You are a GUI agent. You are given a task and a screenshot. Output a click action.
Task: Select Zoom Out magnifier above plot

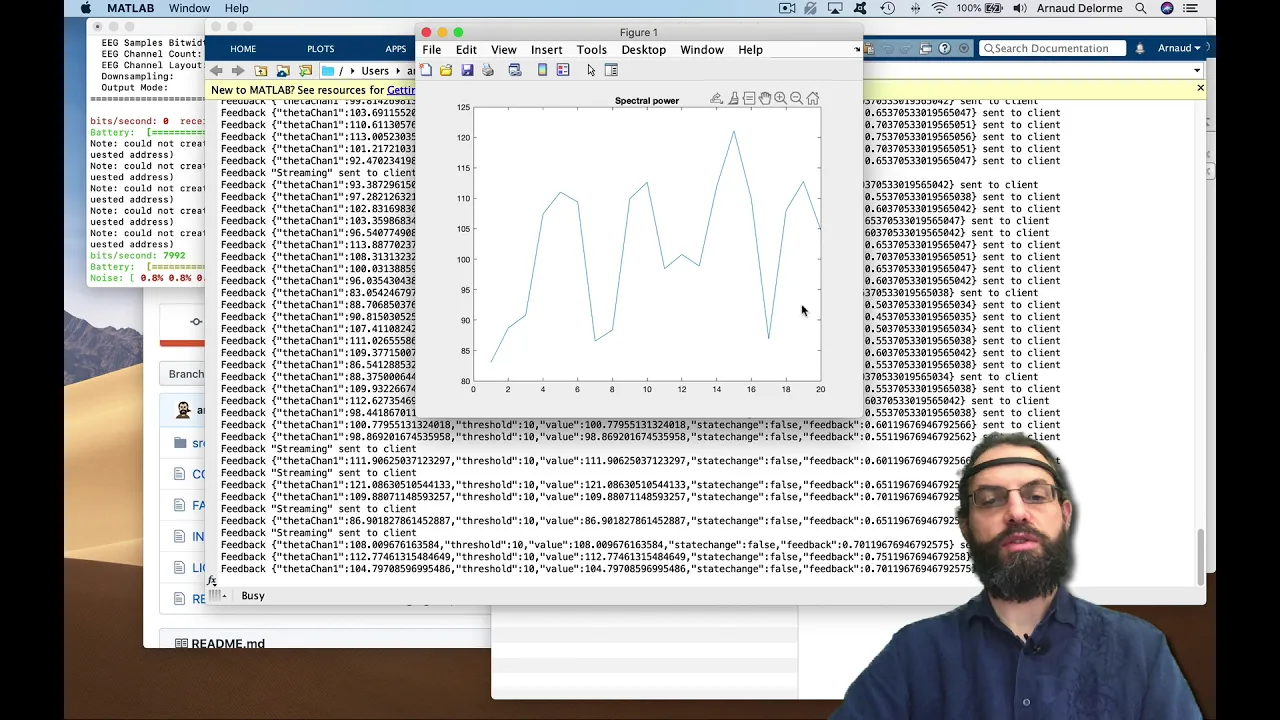coord(796,98)
